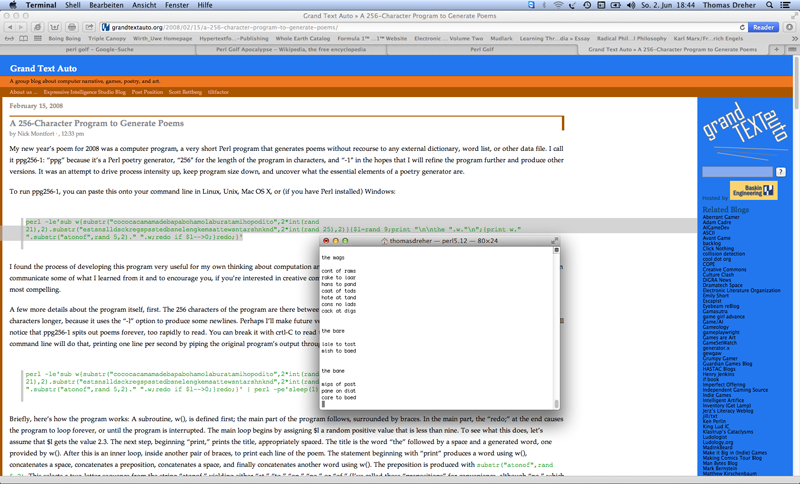Open the Electronic Literature Organization link
This screenshot has width=800, height=484.
[x=741, y=290]
